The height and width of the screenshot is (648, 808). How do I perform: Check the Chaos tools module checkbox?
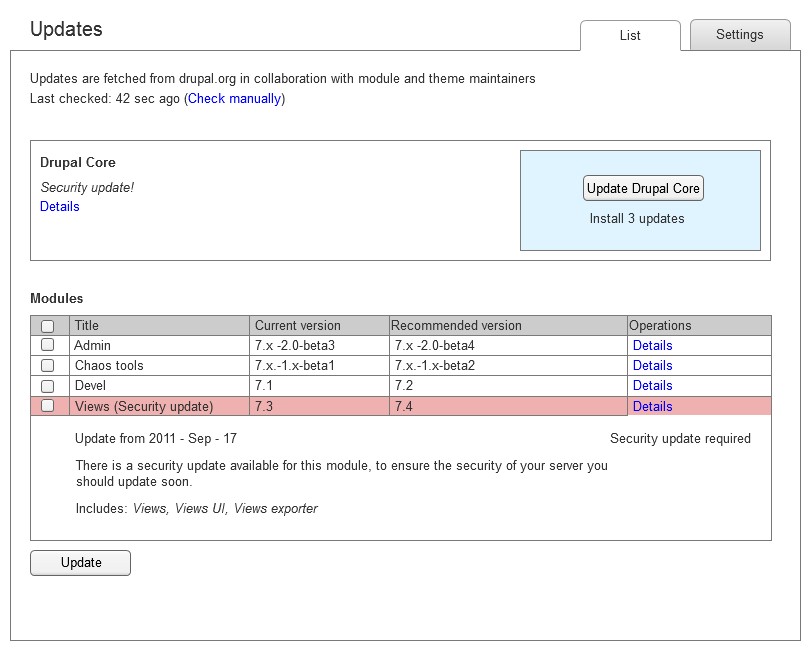(x=47, y=365)
